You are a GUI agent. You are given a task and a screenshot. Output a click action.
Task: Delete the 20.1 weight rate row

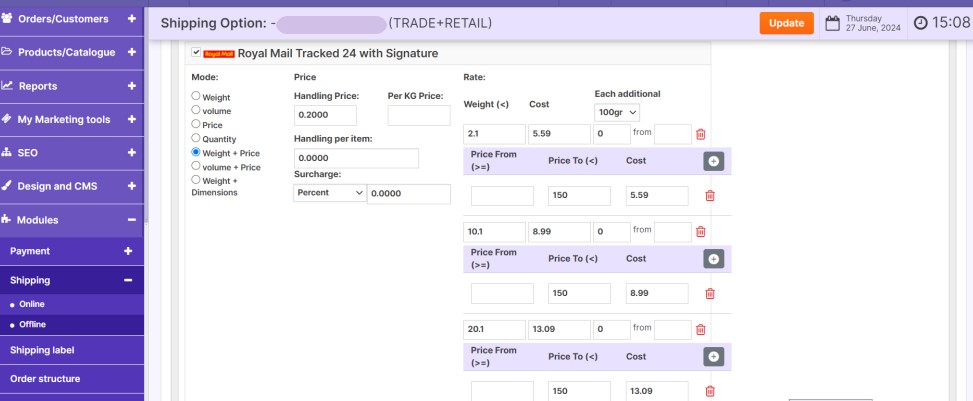click(x=700, y=329)
